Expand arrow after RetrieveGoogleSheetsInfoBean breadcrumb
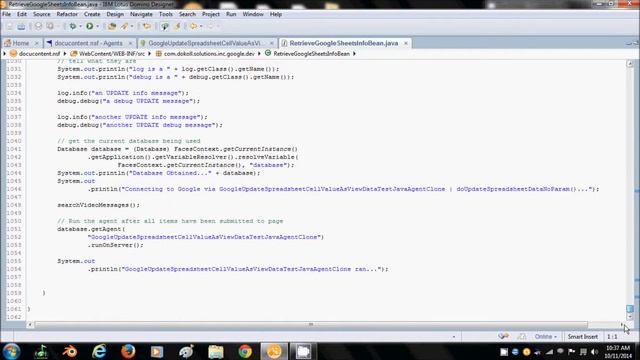The height and width of the screenshot is (360, 640). click(x=354, y=53)
